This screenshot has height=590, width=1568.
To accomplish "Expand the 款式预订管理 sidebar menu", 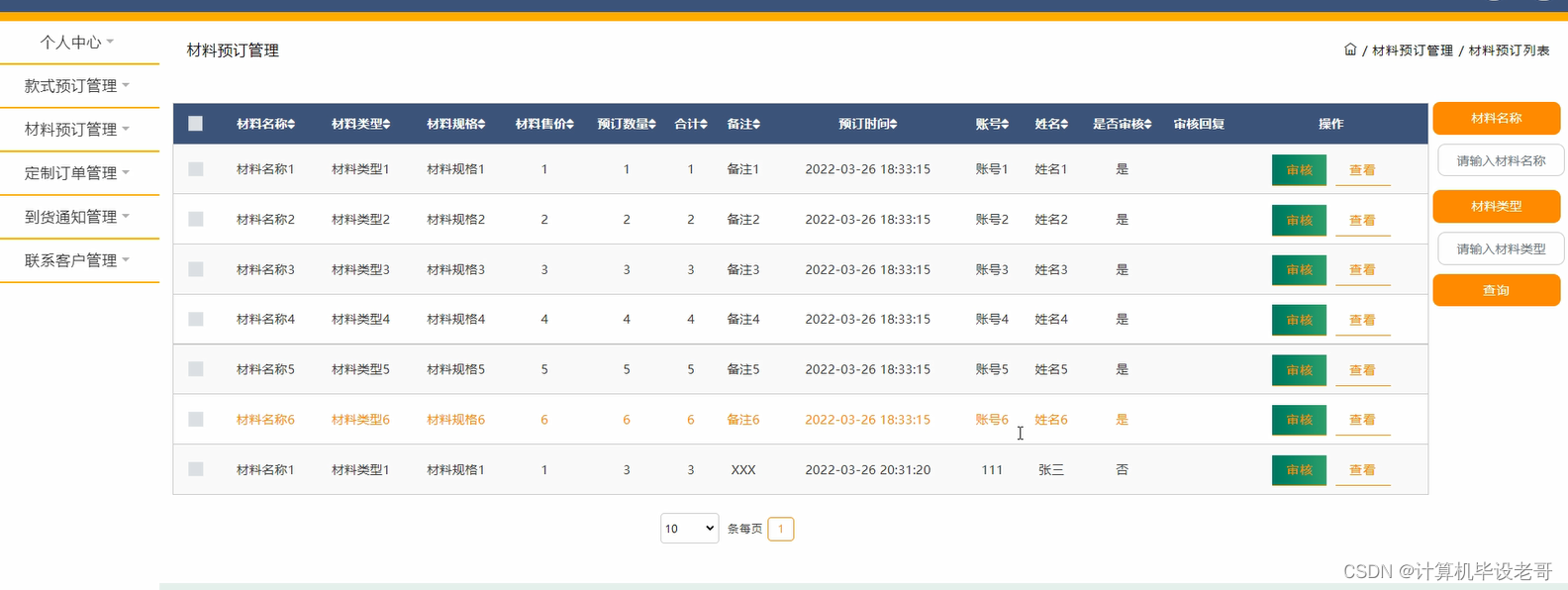I will (x=78, y=85).
